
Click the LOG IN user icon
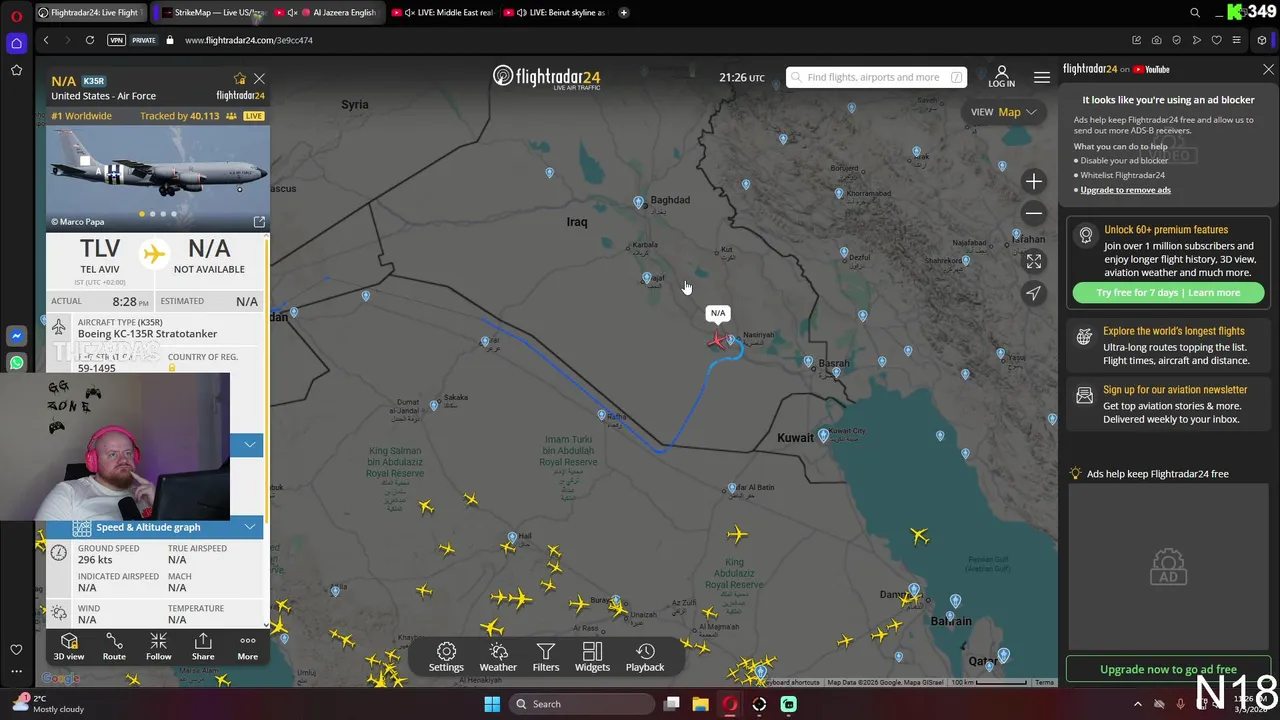[x=1001, y=77]
